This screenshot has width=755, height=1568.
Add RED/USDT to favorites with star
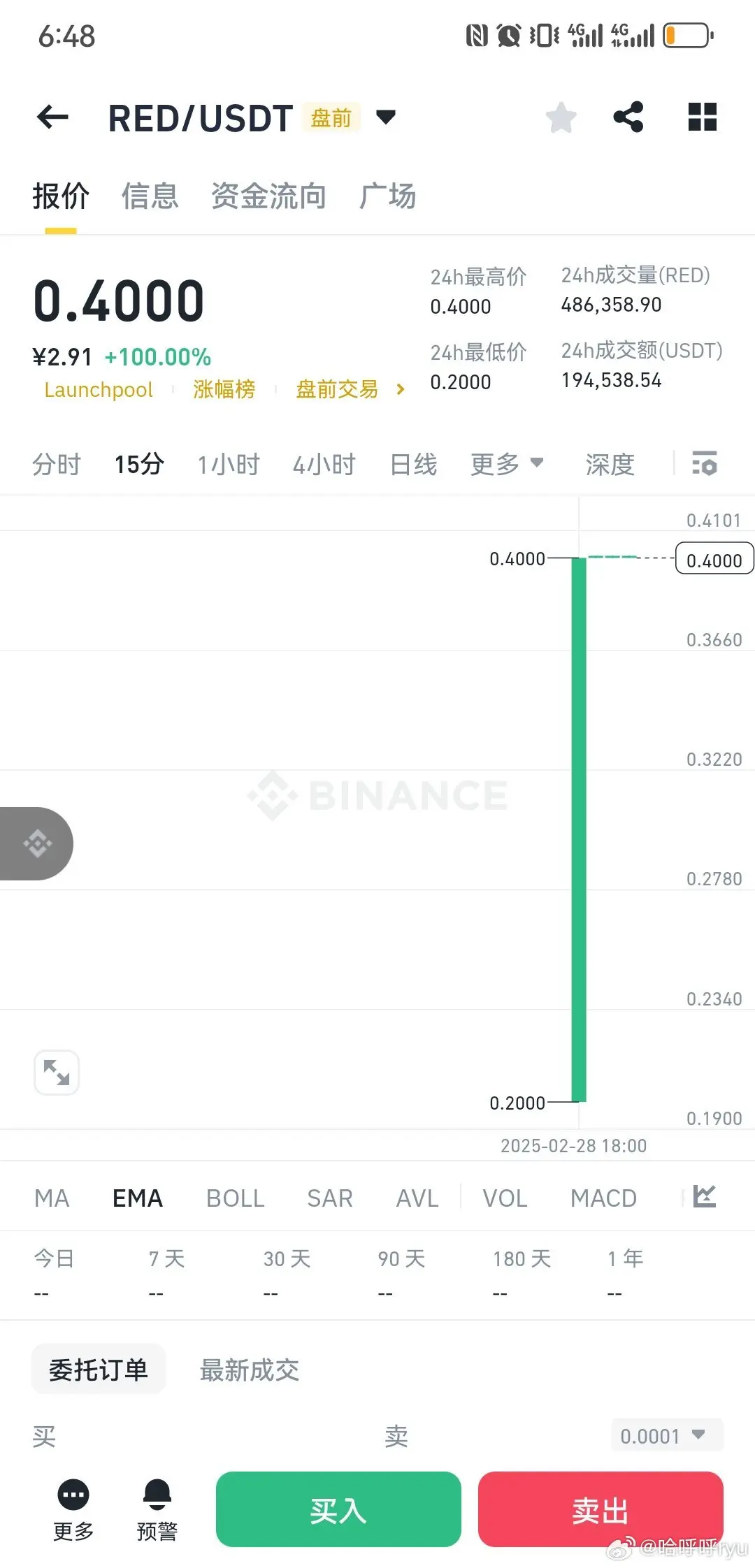(x=561, y=117)
